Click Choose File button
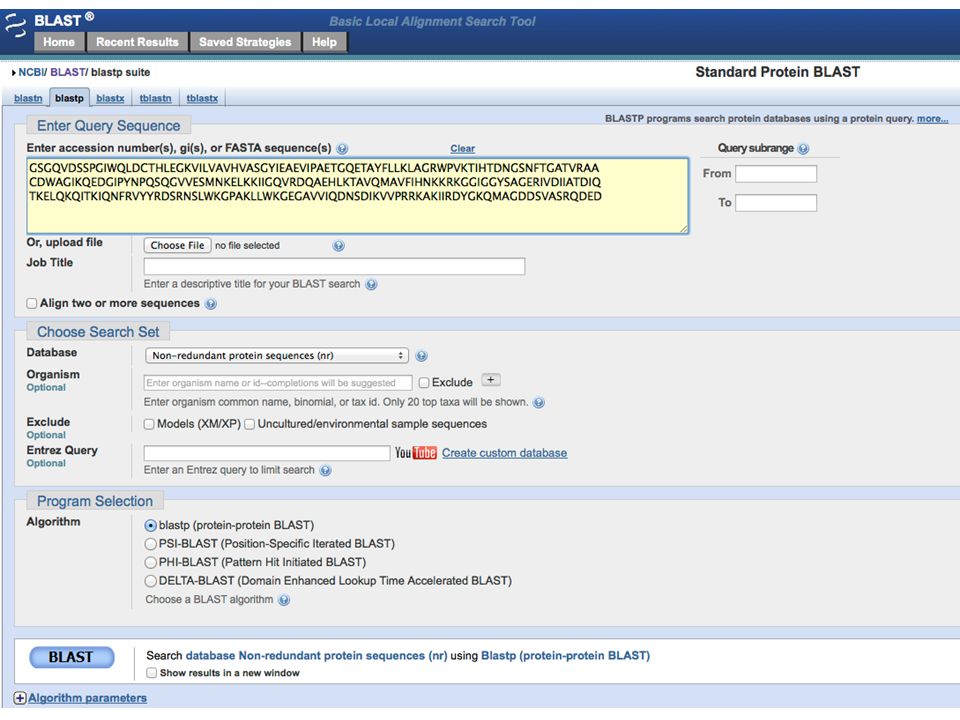The height and width of the screenshot is (720, 960). coord(178,246)
